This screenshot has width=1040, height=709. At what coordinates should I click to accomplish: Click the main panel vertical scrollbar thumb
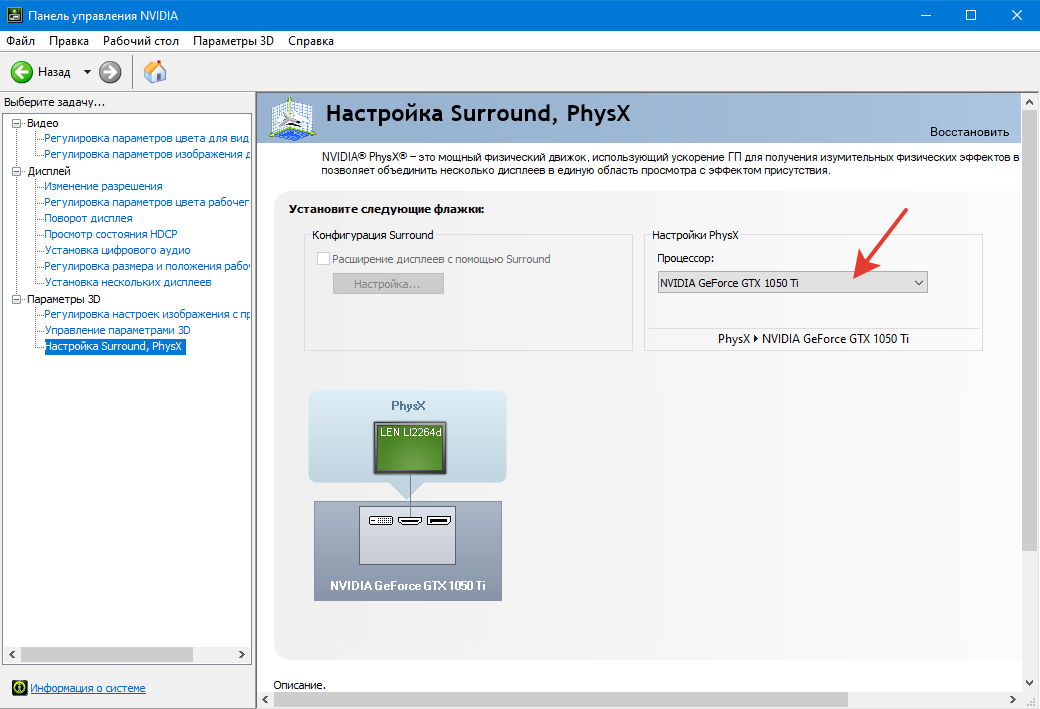pyautogui.click(x=1029, y=331)
